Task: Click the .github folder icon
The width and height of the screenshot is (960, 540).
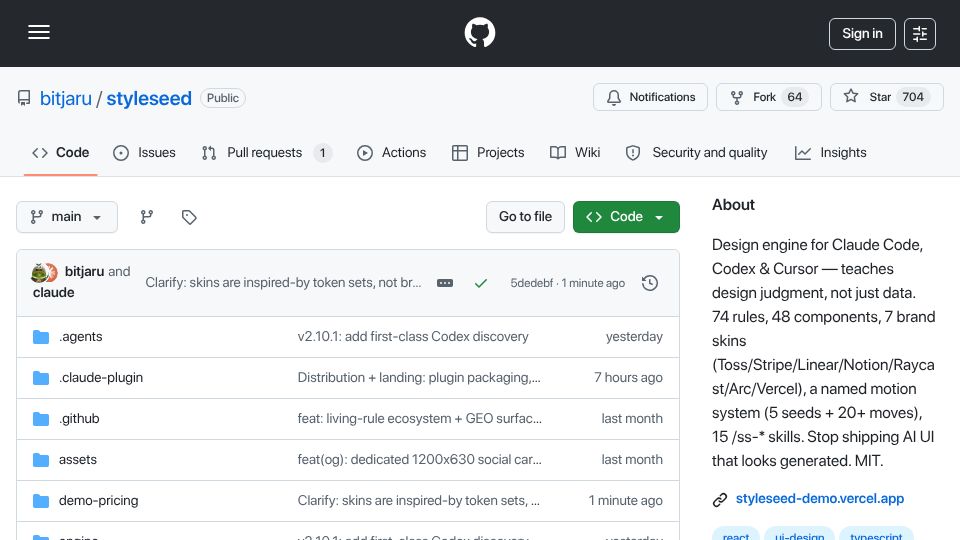Action: pyautogui.click(x=41, y=419)
